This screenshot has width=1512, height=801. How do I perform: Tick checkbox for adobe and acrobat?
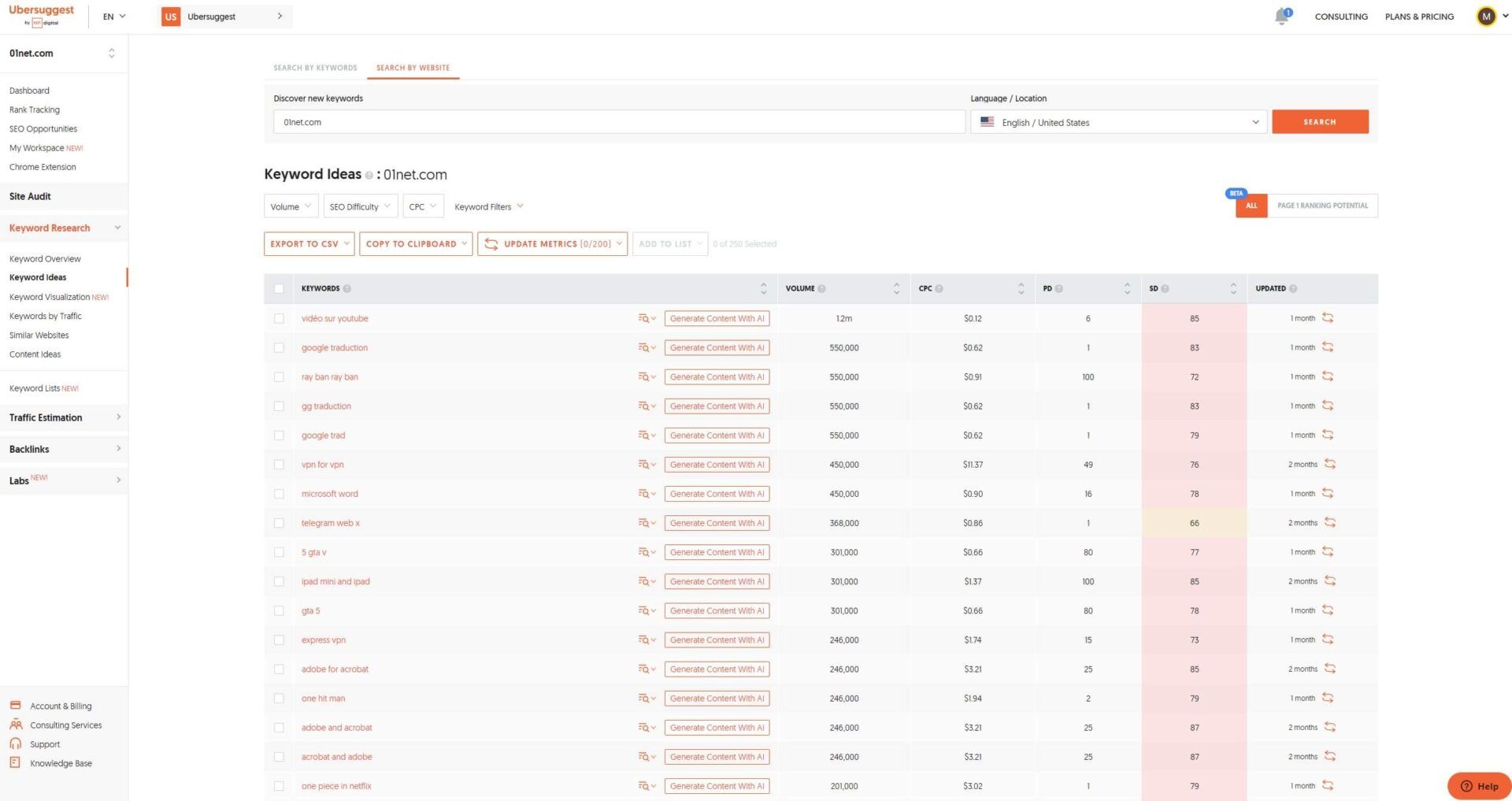point(279,727)
